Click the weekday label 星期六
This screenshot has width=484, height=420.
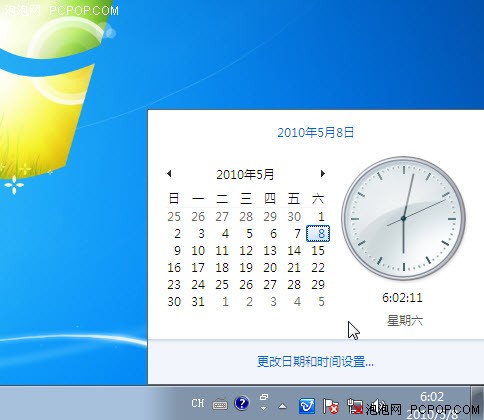(405, 321)
